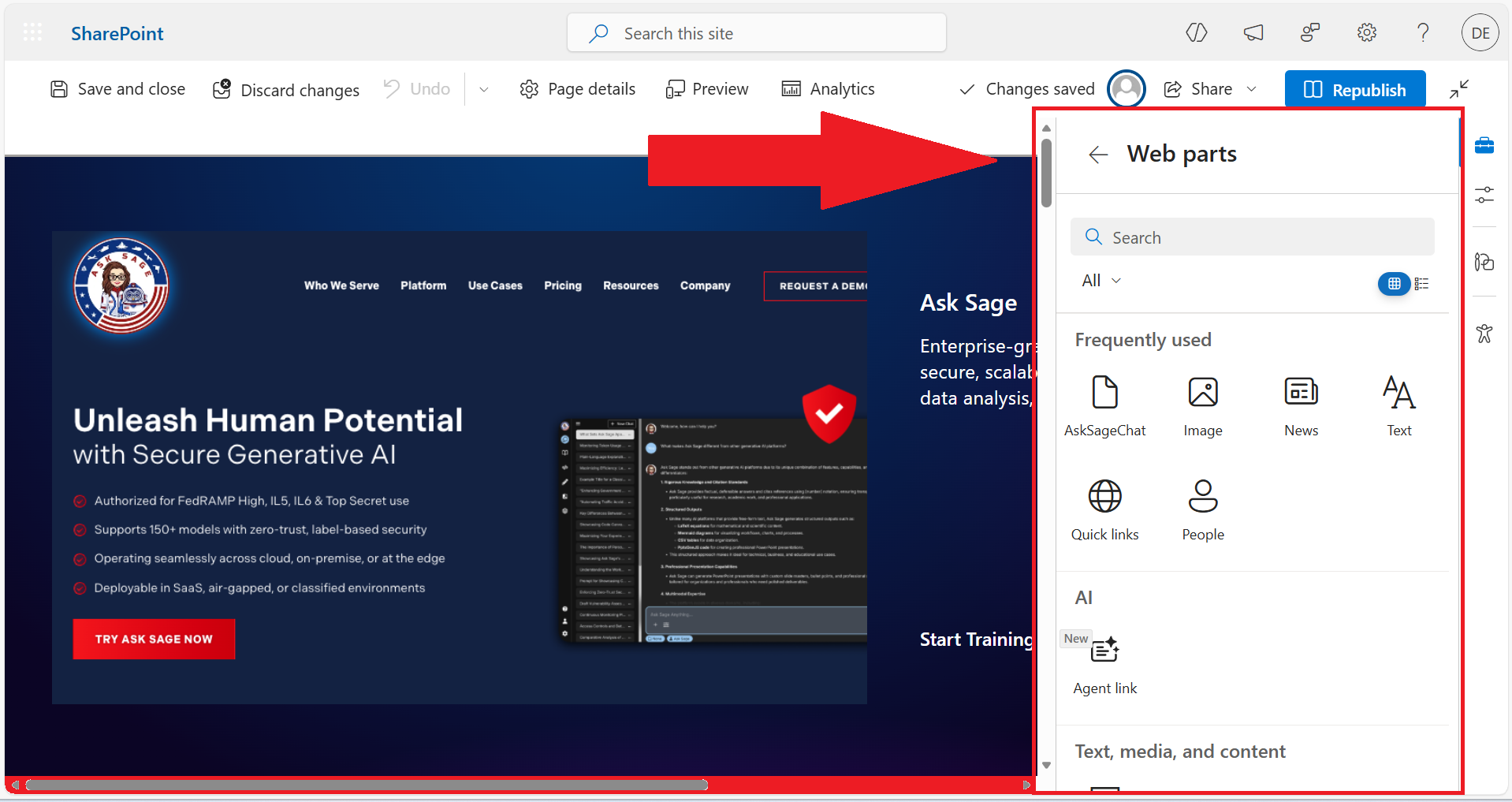
Task: Click the site feedback megaphone icon
Action: pos(1253,32)
